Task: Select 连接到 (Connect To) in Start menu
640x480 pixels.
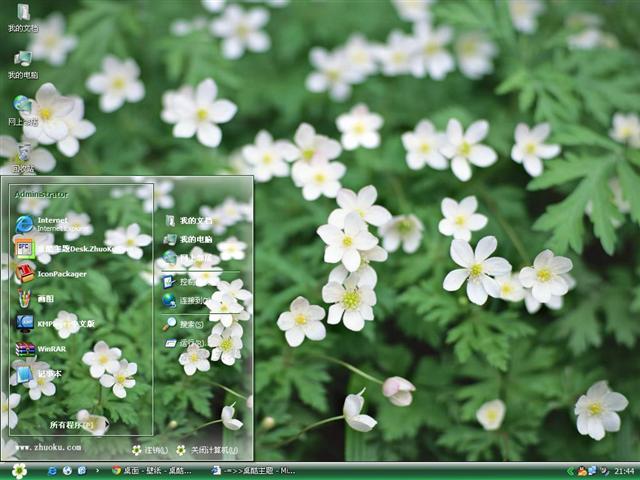Action: [186, 300]
